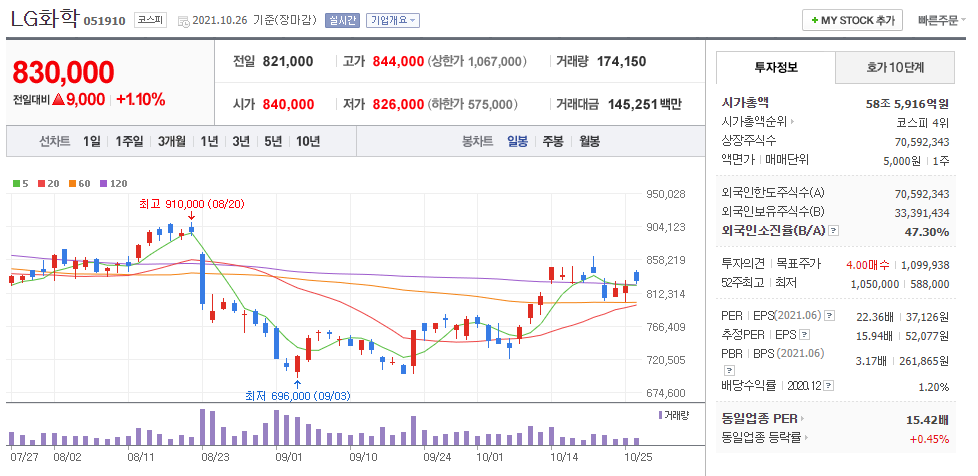Image resolution: width=978 pixels, height=476 pixels.
Task: Click the +1.10% change rate
Action: [x=140, y=99]
